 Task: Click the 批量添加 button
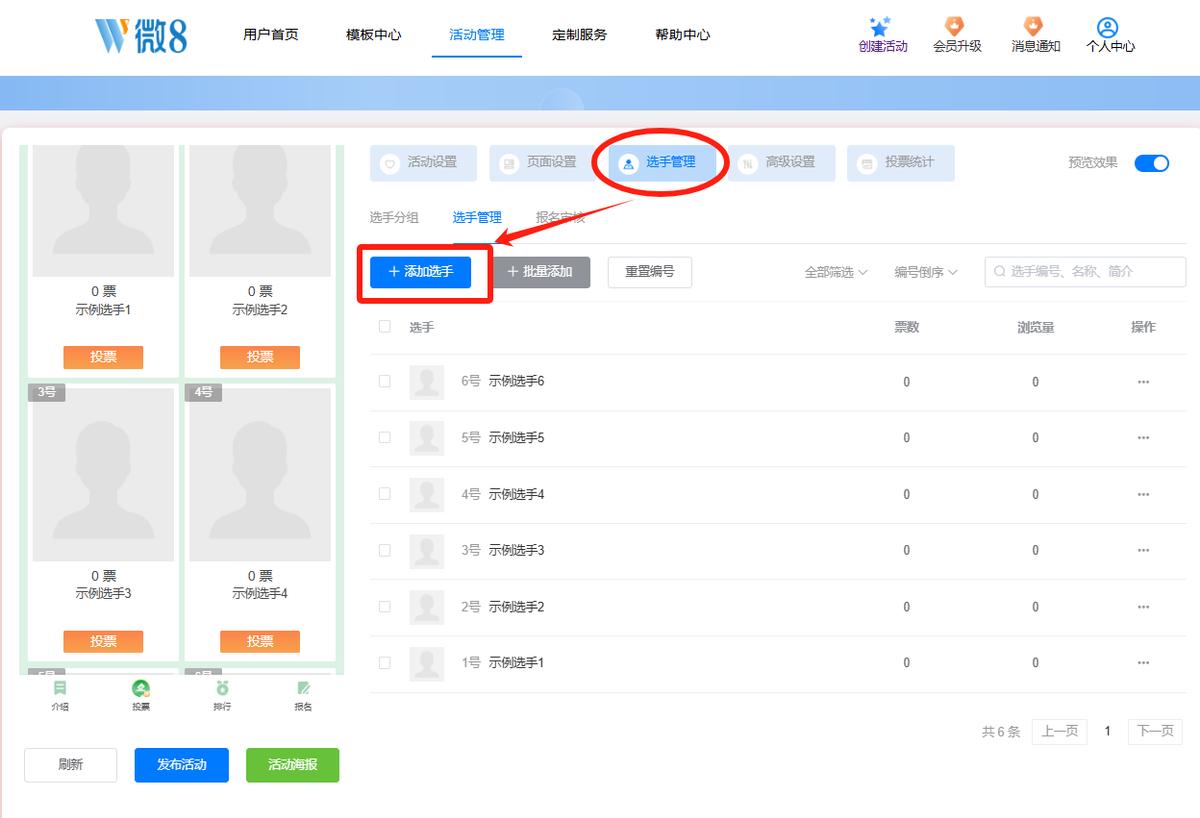click(x=540, y=272)
